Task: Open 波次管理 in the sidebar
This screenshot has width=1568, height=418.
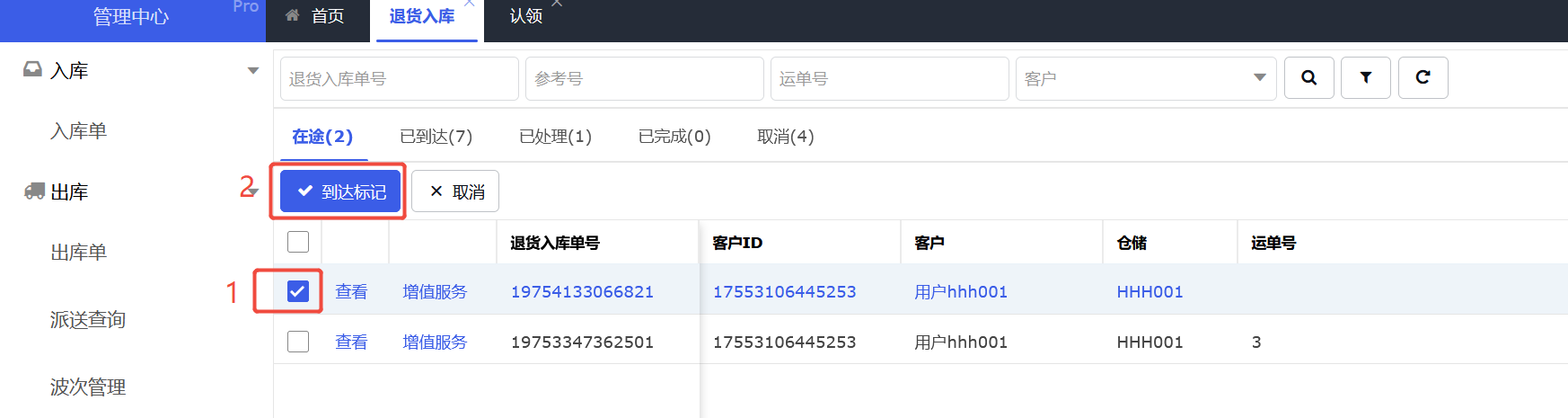Action: pos(88,387)
